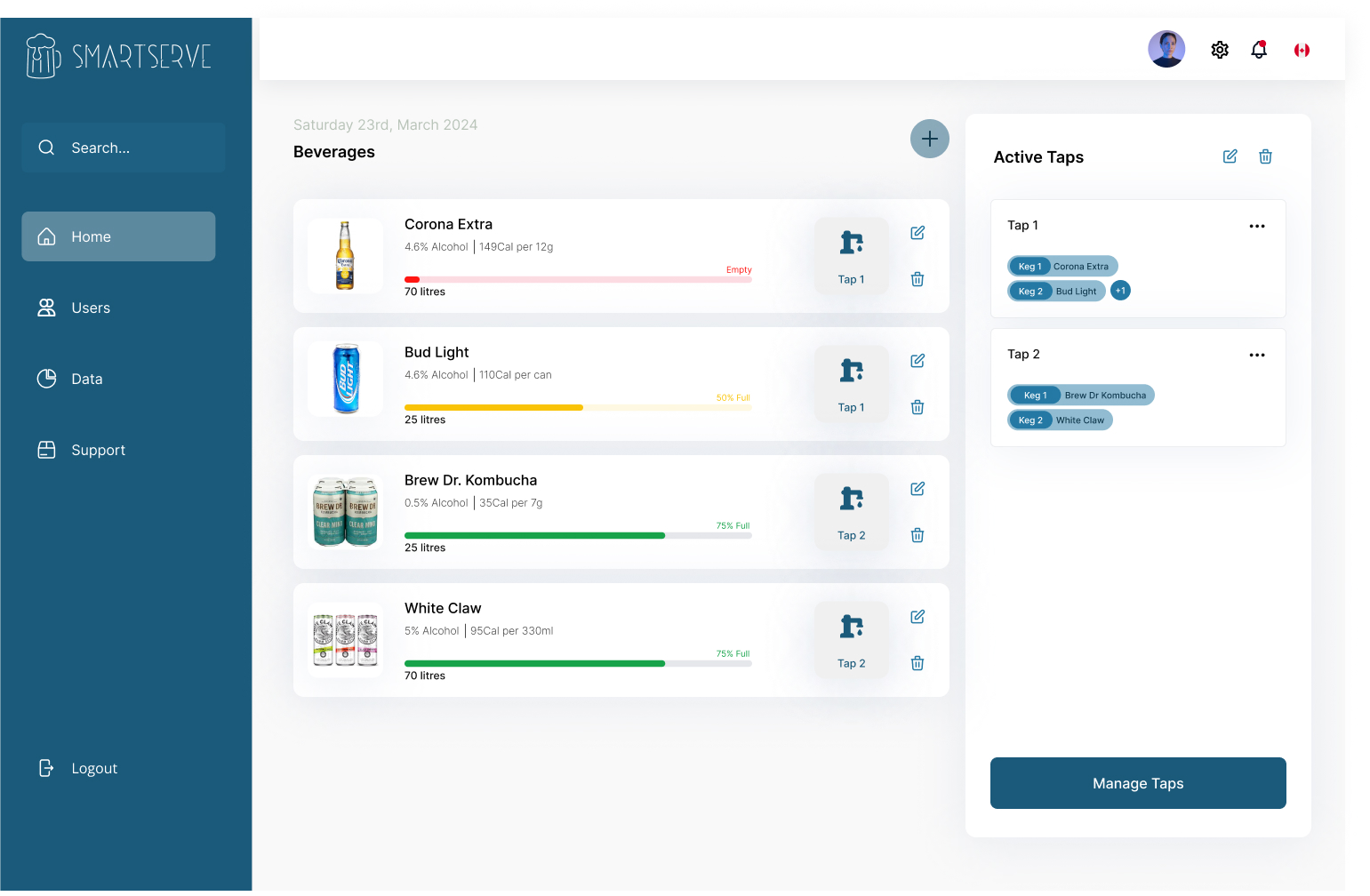Click inside the Search field

(123, 148)
